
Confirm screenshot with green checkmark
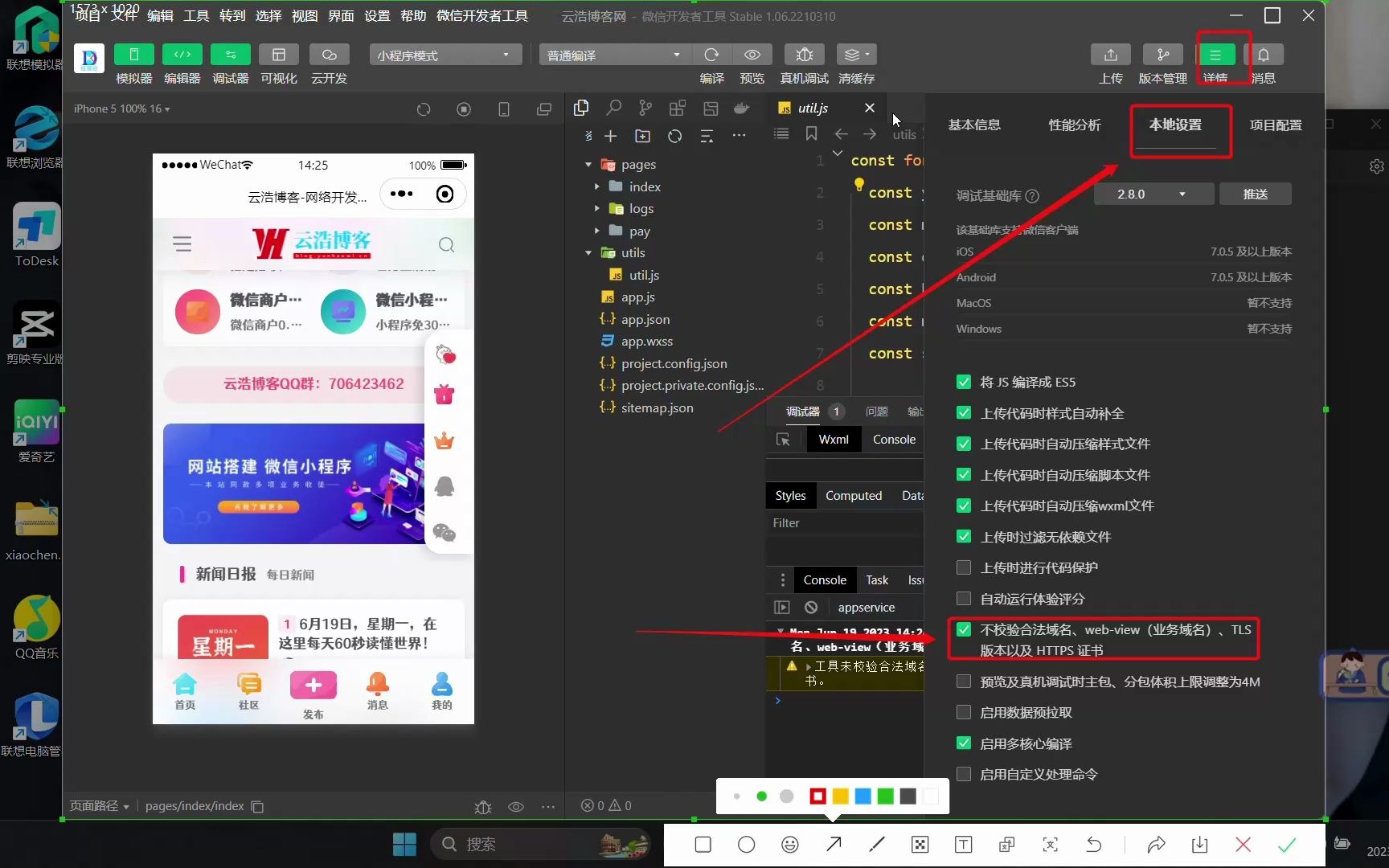coord(1287,844)
